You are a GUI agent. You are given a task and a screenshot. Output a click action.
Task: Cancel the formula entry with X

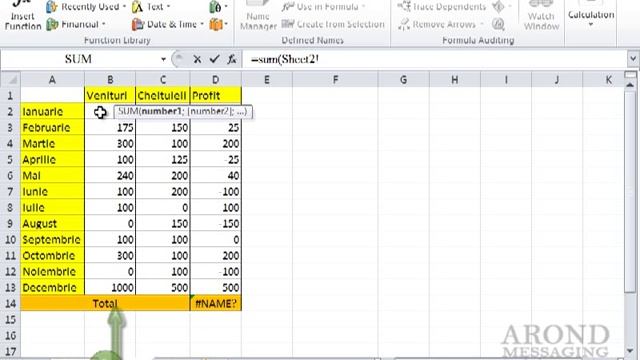(197, 60)
